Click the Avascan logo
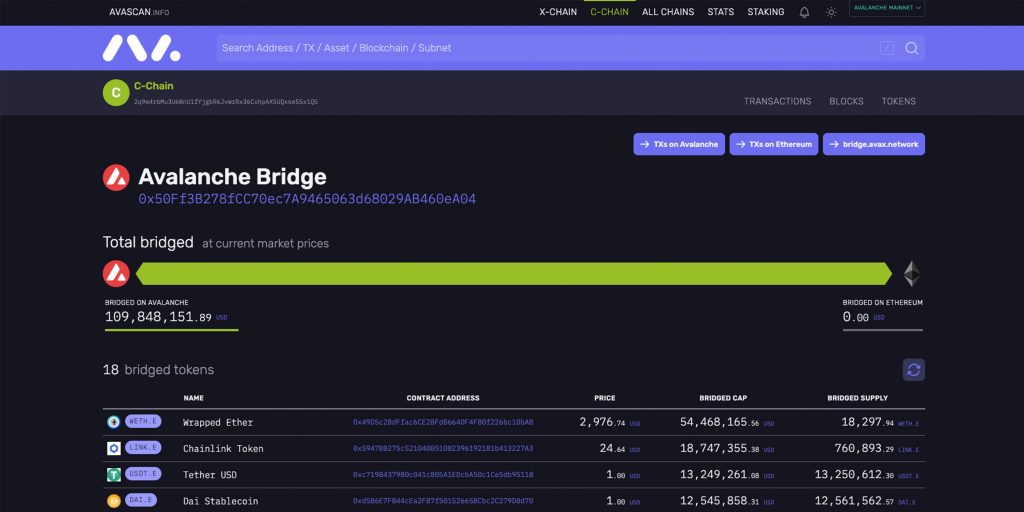This screenshot has width=1024, height=512. click(x=141, y=48)
